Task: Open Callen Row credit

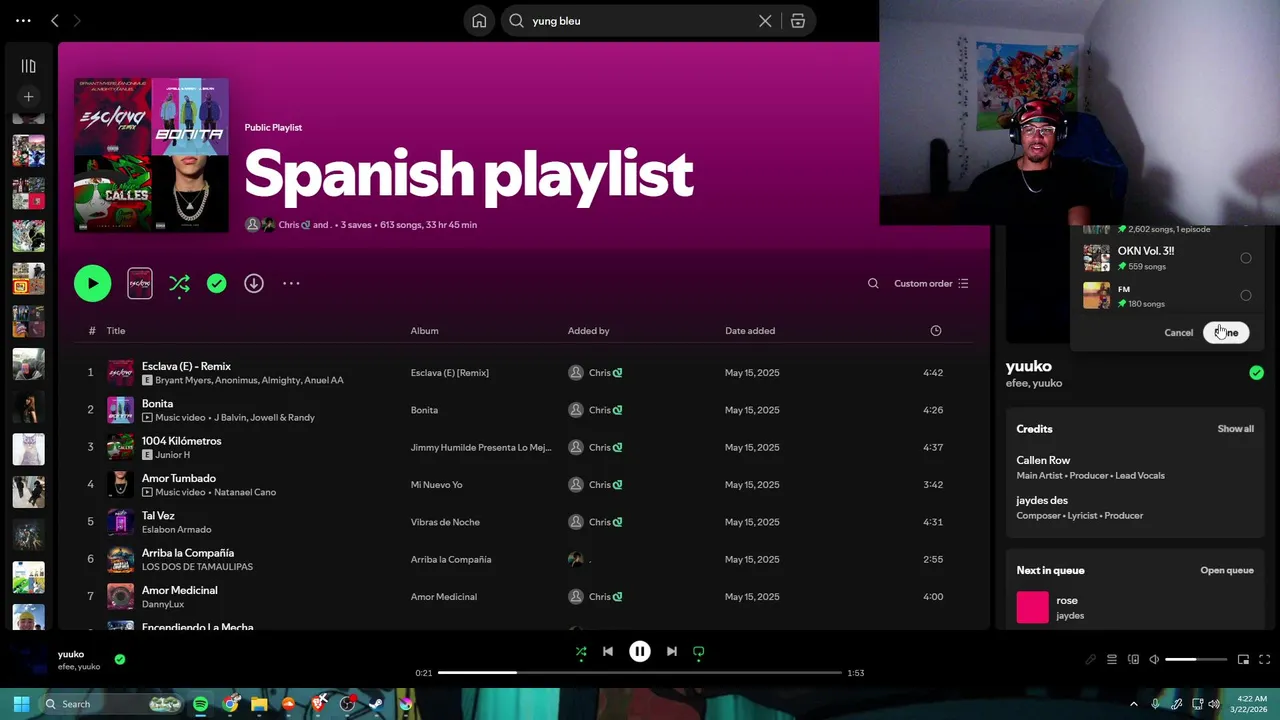Action: pyautogui.click(x=1043, y=461)
